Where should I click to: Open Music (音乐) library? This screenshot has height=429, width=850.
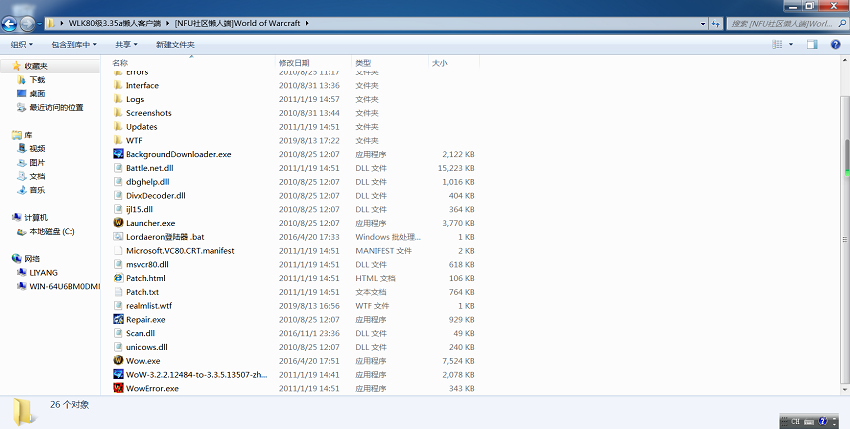(37, 190)
